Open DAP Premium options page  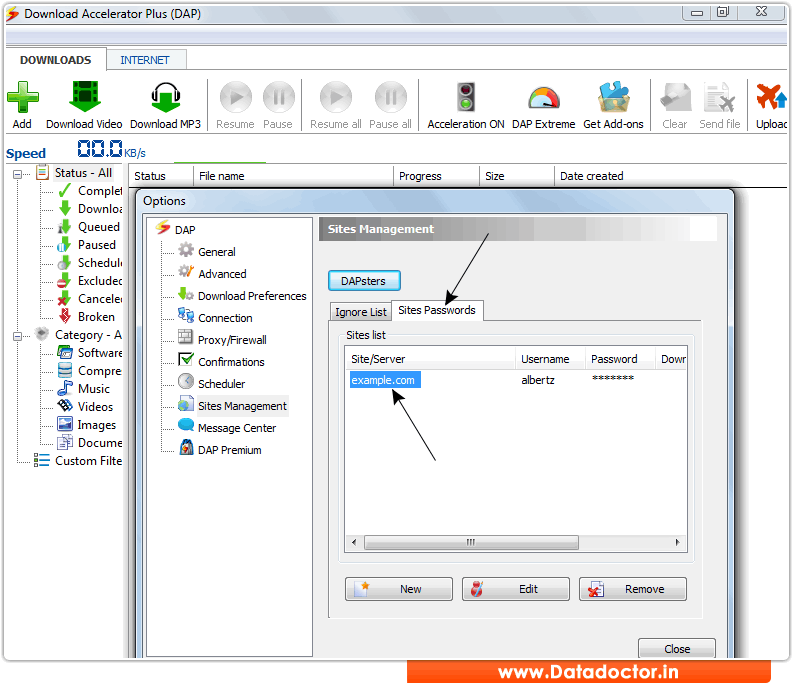230,450
